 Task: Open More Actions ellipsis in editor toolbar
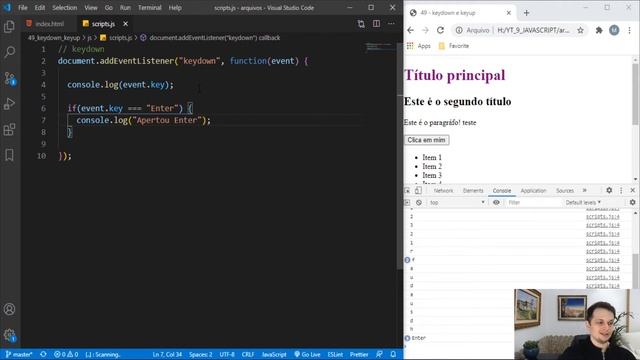pyautogui.click(x=391, y=24)
